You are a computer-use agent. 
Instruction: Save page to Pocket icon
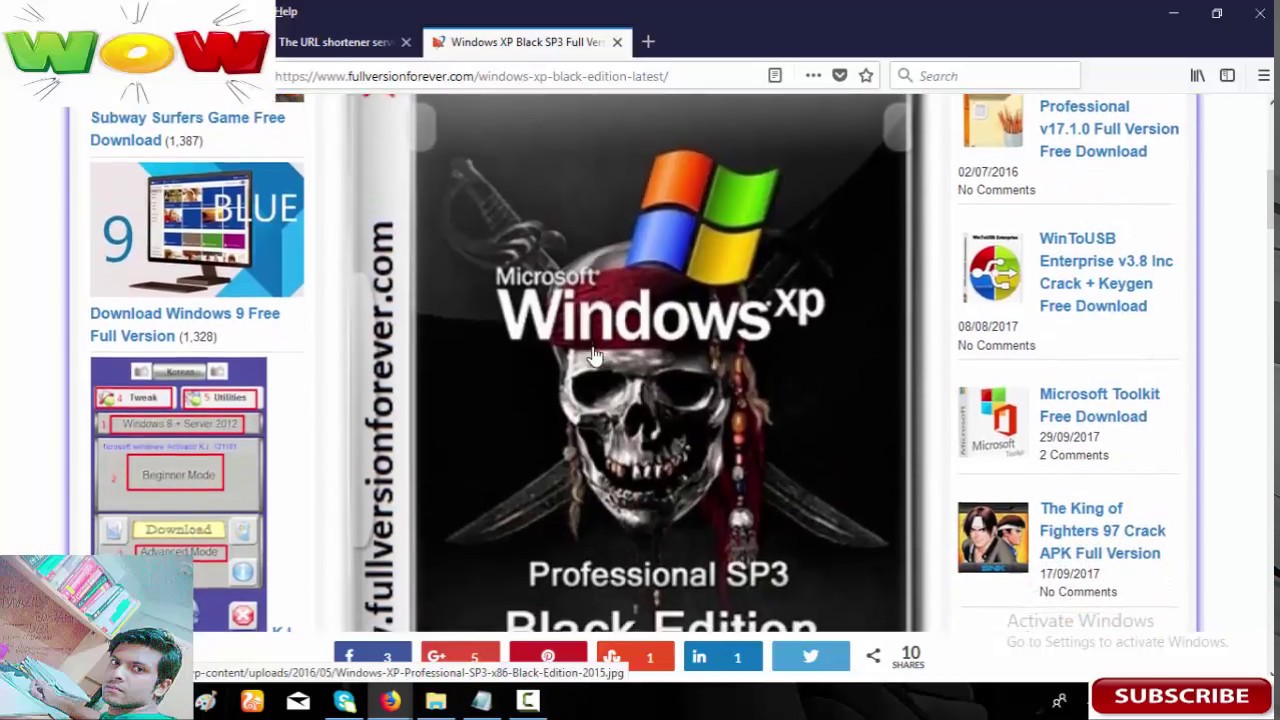pyautogui.click(x=840, y=75)
